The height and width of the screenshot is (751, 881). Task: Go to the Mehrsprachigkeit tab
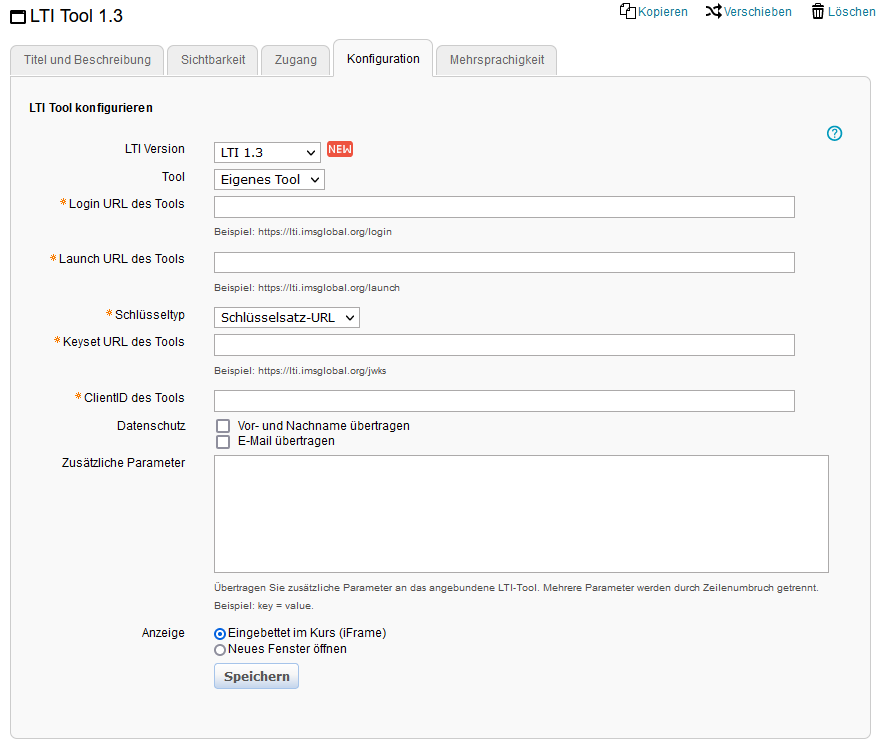click(x=497, y=60)
